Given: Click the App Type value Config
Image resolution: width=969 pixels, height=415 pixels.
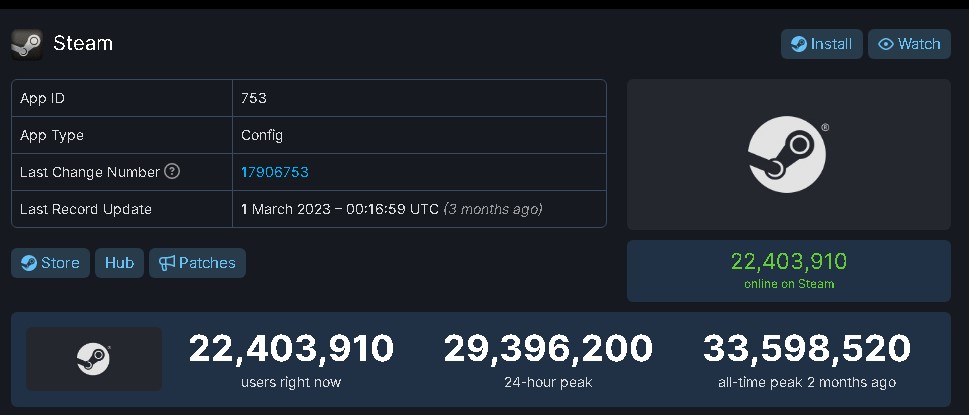Looking at the screenshot, I should pos(262,135).
